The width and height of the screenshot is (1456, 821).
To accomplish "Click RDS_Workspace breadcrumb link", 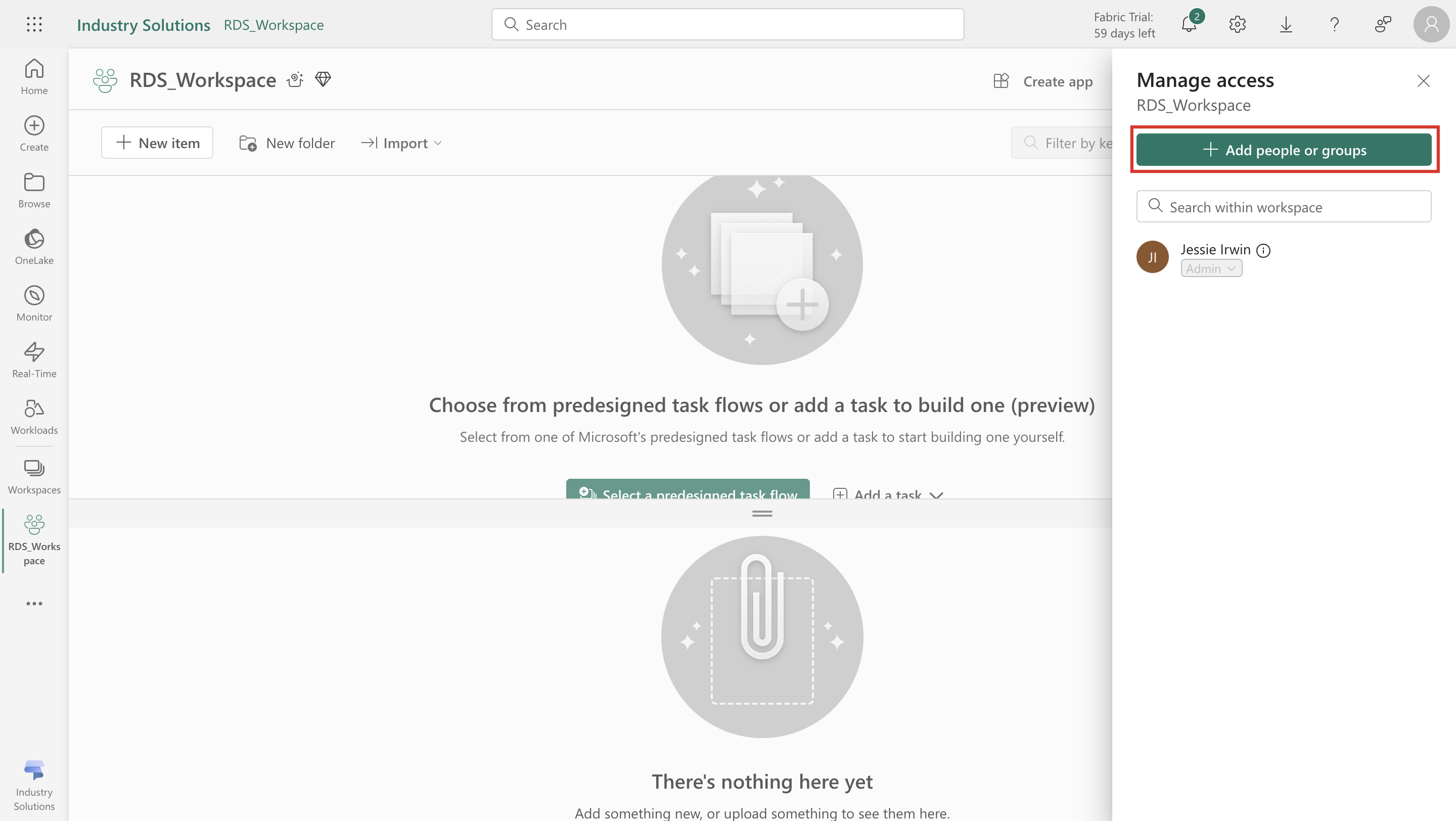I will point(274,25).
